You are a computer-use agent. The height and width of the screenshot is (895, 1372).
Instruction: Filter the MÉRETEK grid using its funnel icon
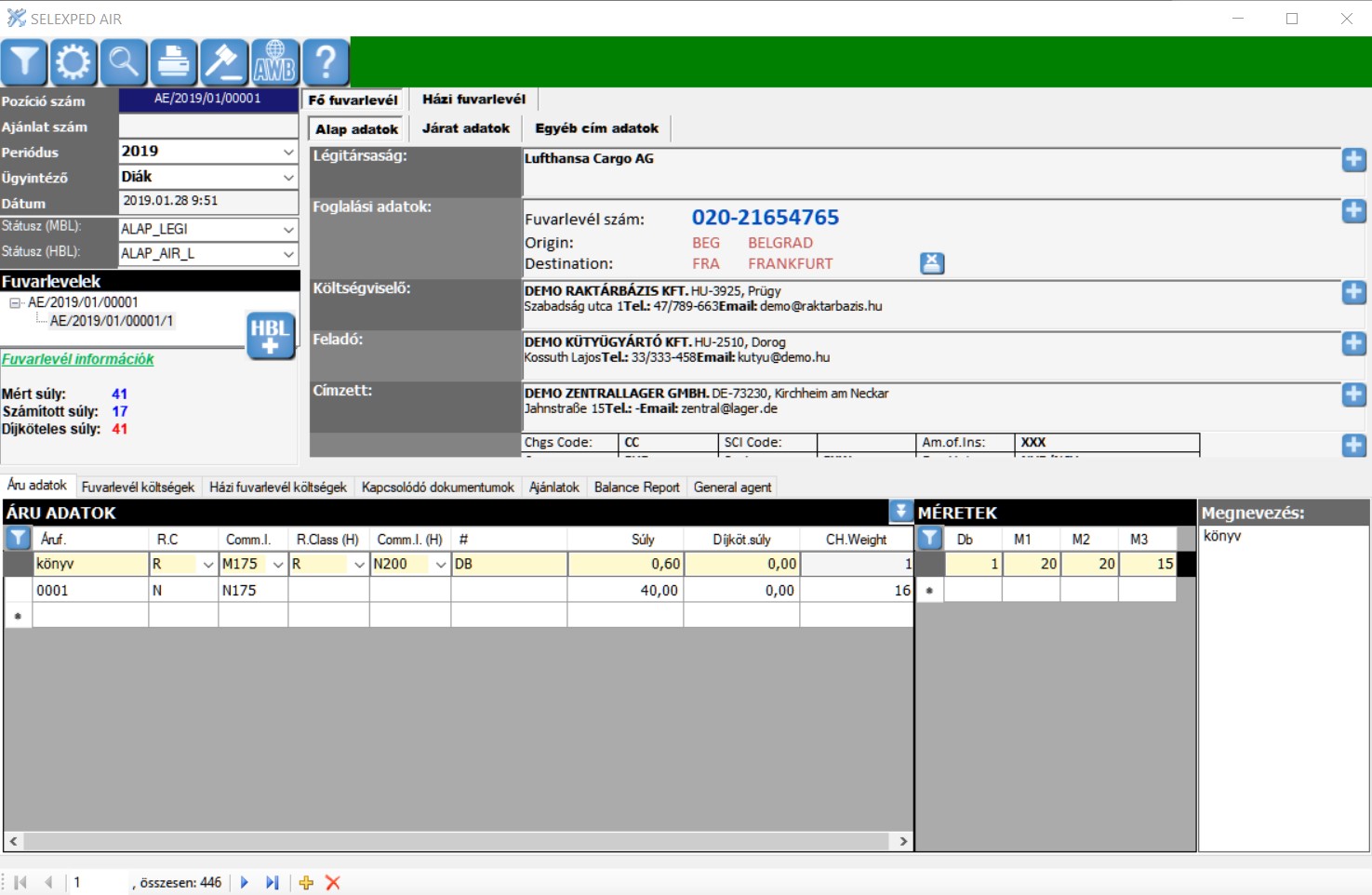(929, 538)
